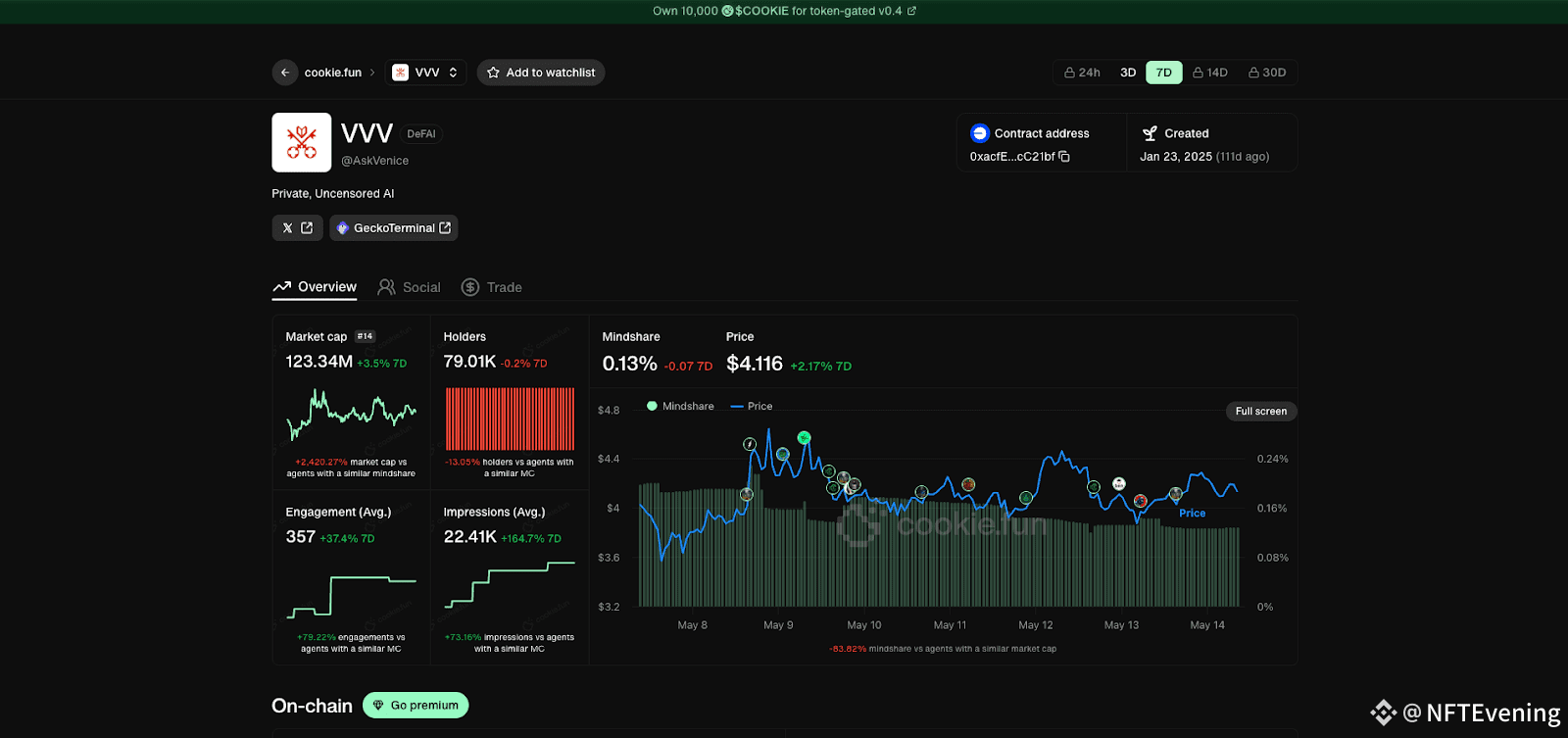Click the 0.13% mindshare value
Viewport: 1568px width, 738px height.
[x=629, y=364]
